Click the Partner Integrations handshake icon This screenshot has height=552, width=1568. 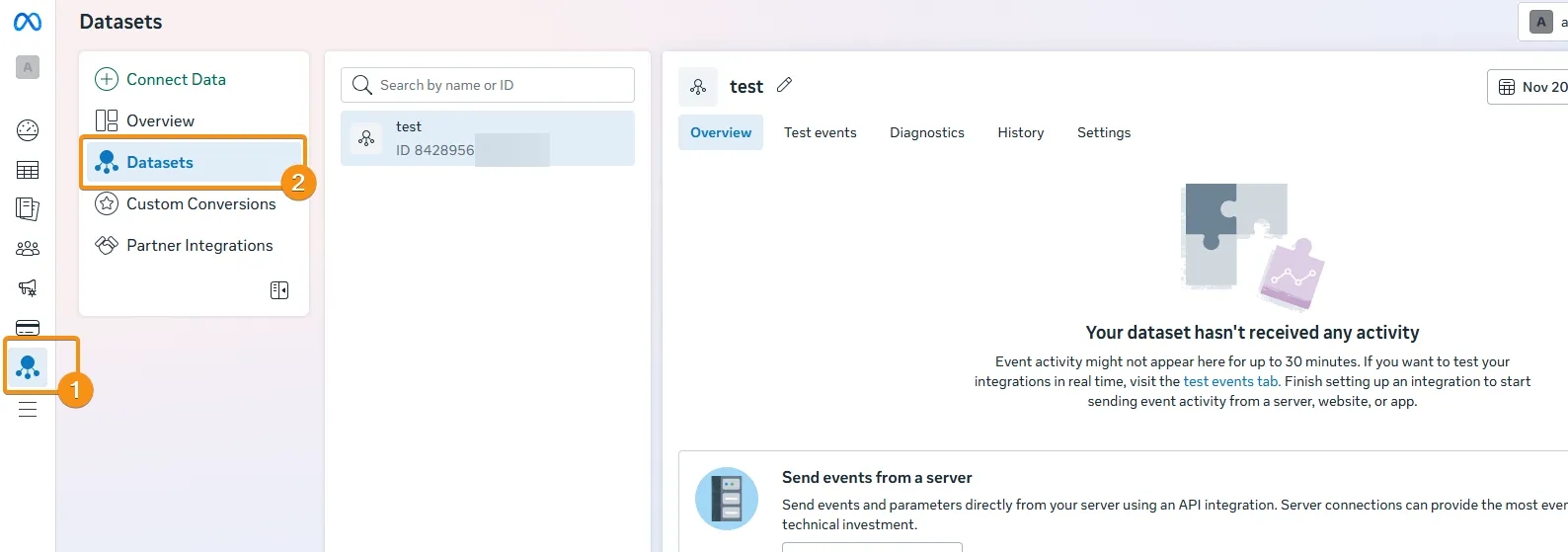pos(107,245)
